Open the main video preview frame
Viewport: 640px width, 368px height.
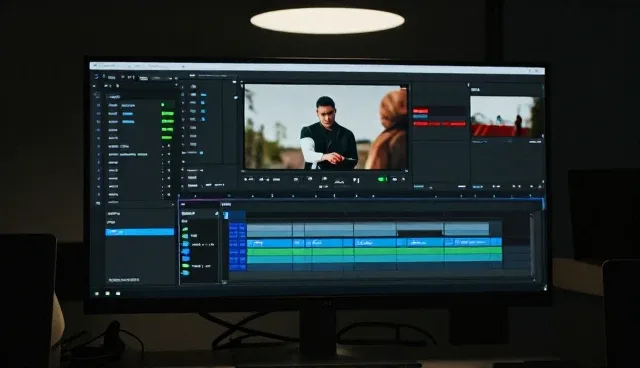[x=326, y=127]
